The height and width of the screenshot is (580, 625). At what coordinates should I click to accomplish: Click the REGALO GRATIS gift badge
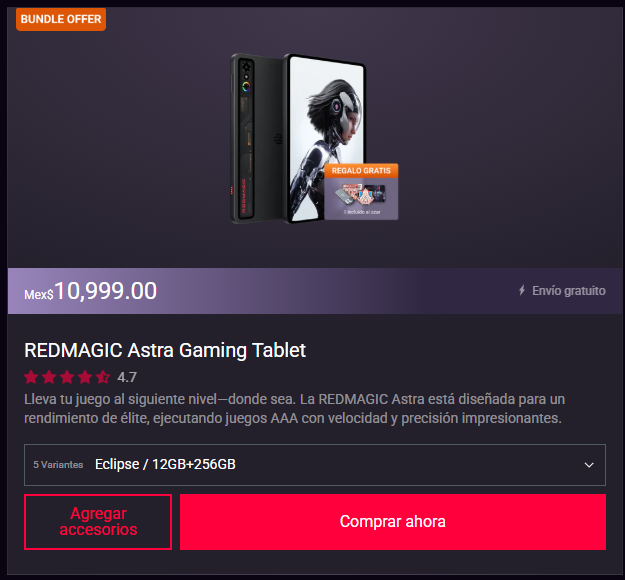[361, 191]
